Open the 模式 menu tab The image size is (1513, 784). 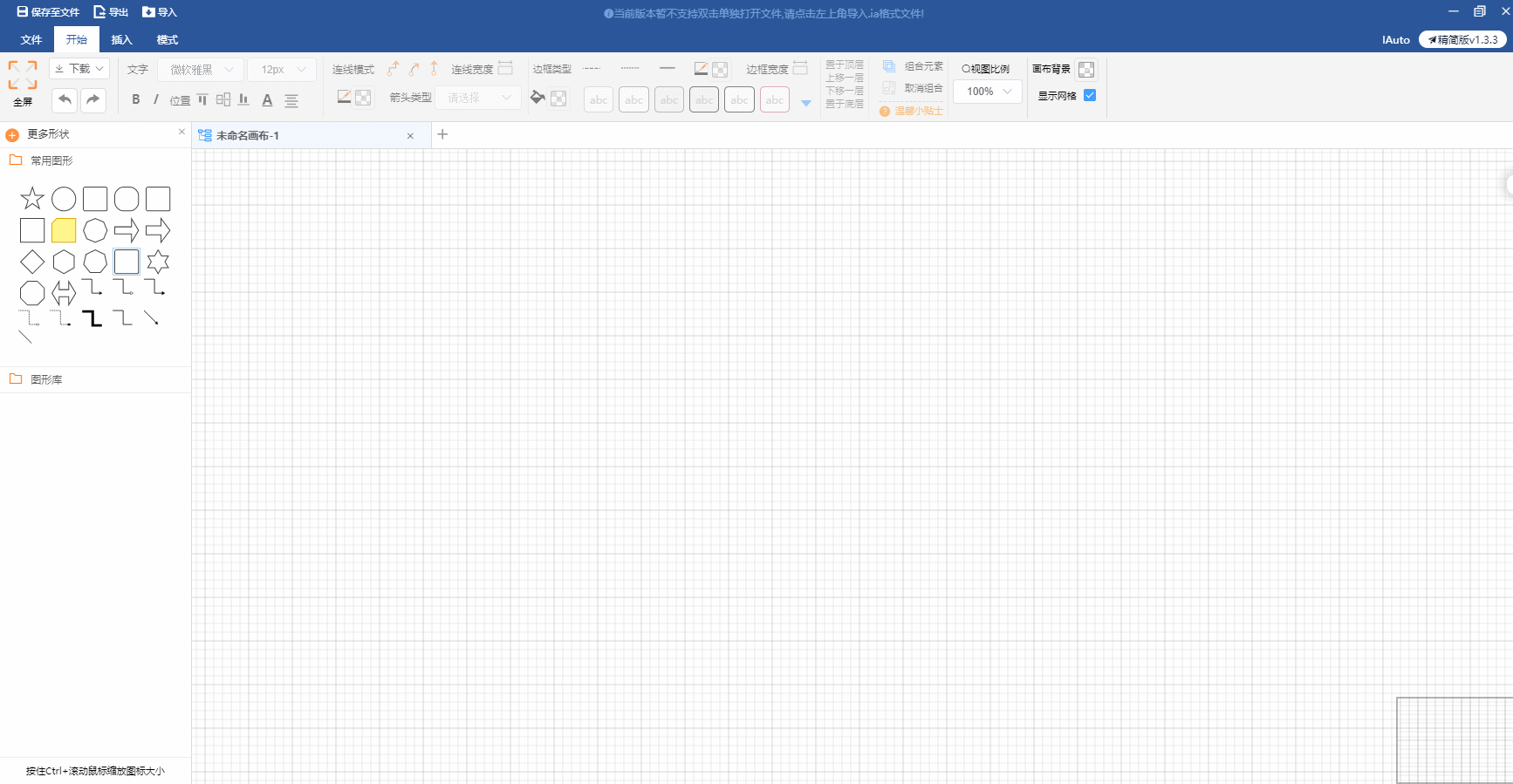point(167,40)
